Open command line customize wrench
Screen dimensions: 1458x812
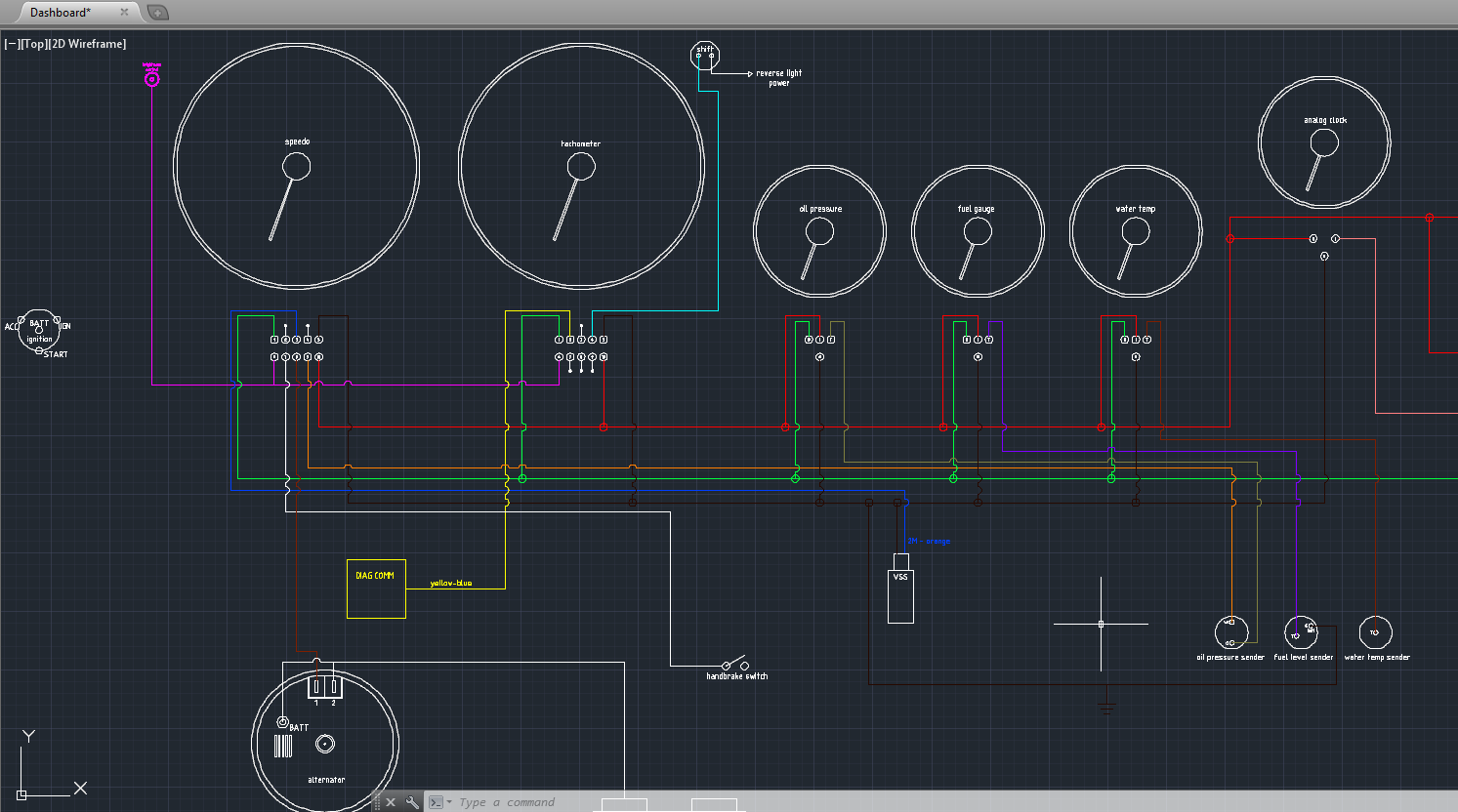[x=412, y=802]
